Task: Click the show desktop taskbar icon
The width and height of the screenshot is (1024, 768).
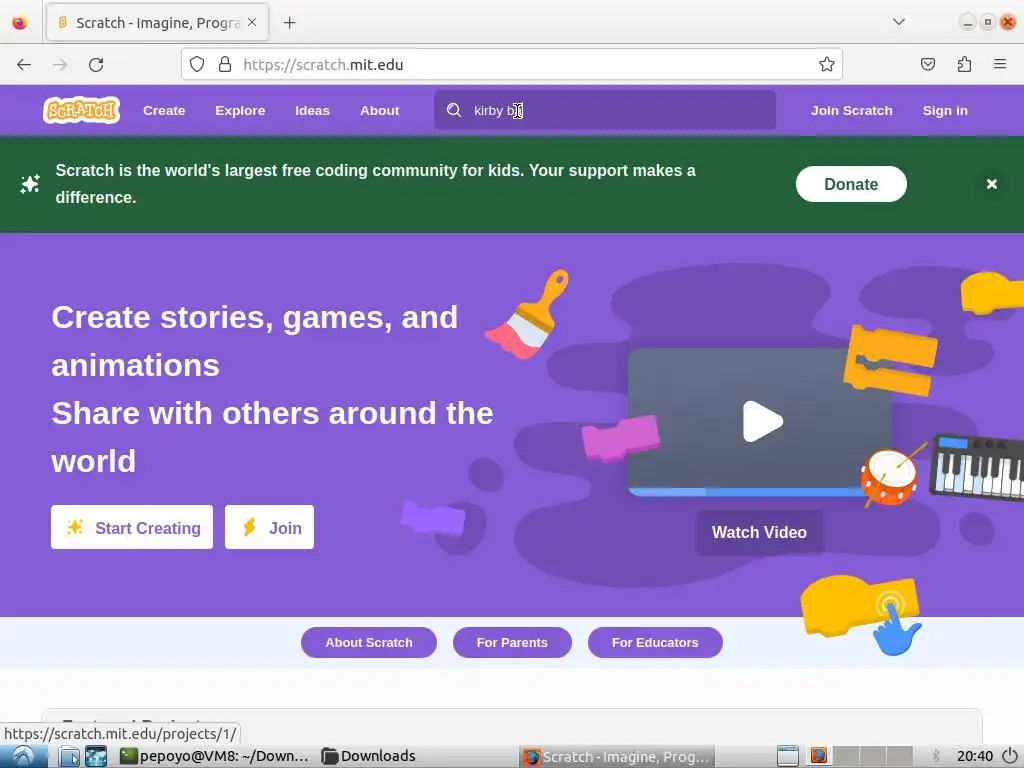Action: [96, 756]
